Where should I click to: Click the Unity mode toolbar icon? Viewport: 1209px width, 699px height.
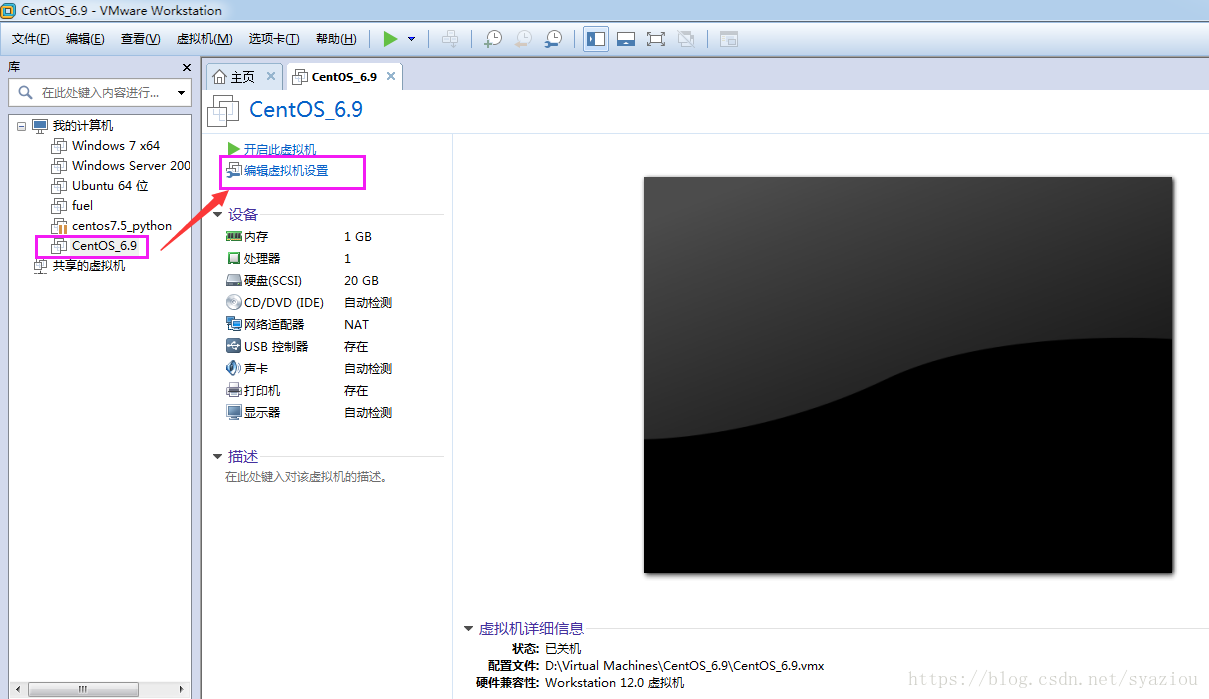coord(686,39)
